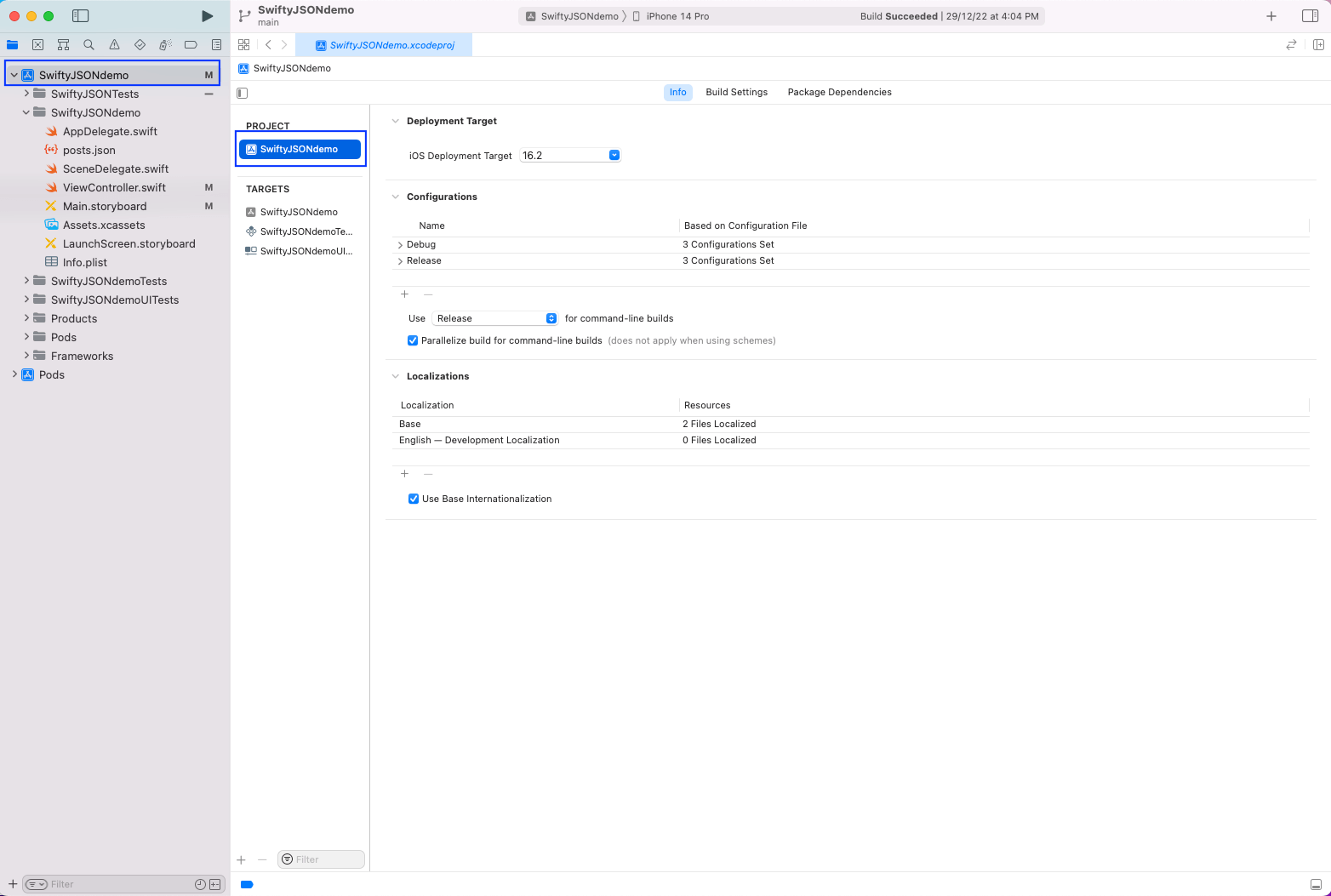Open the Release command-line builds dropdown
Viewport: 1331px width, 896px height.
tap(551, 318)
